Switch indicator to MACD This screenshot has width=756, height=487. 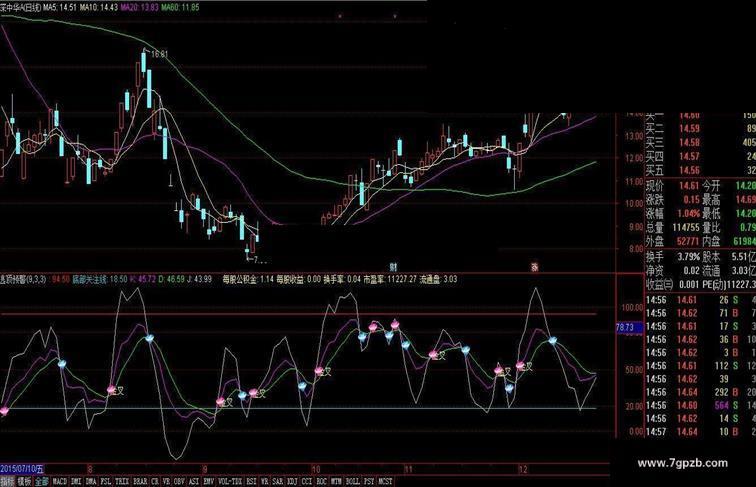tap(60, 481)
